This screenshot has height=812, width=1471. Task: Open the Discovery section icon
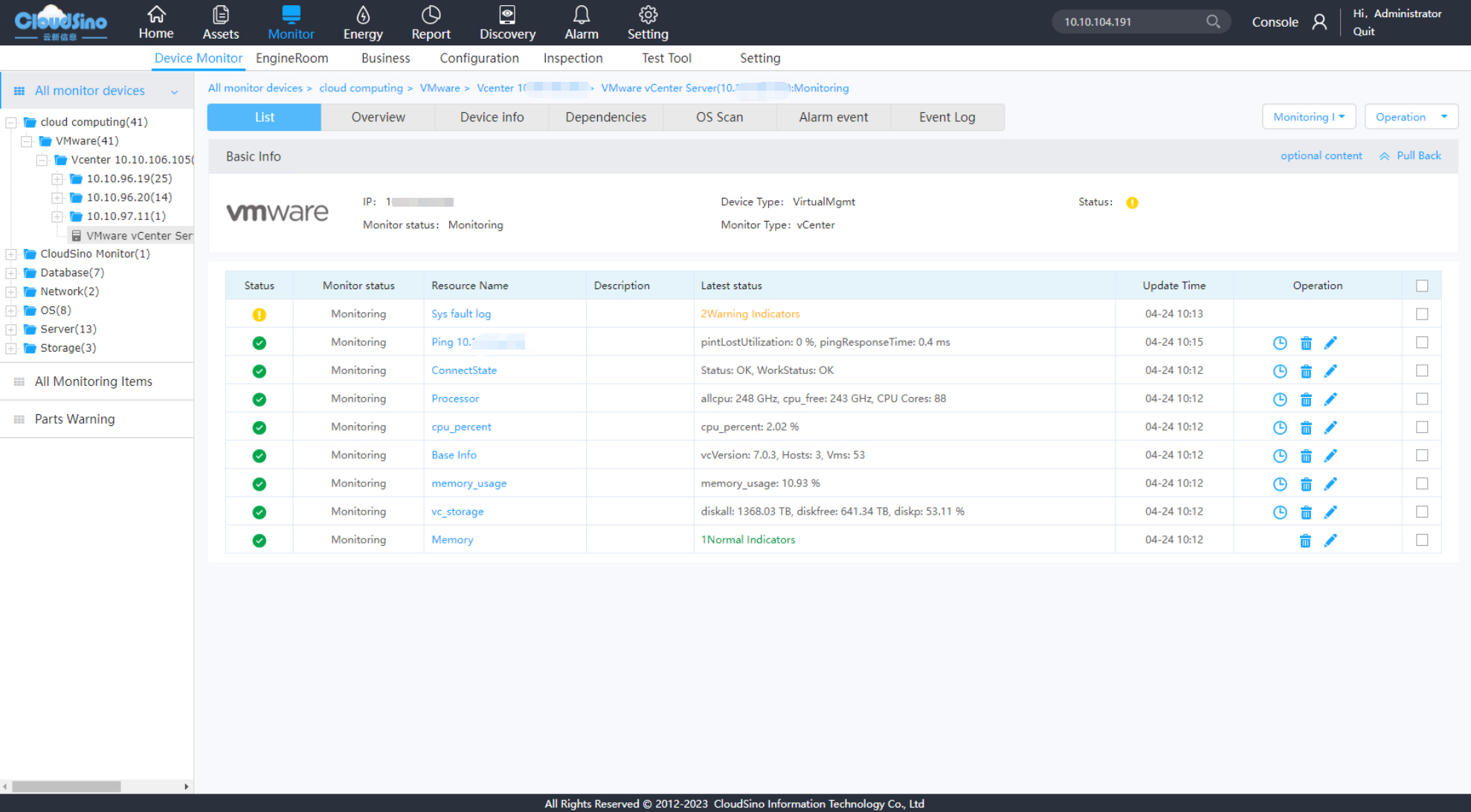507,14
